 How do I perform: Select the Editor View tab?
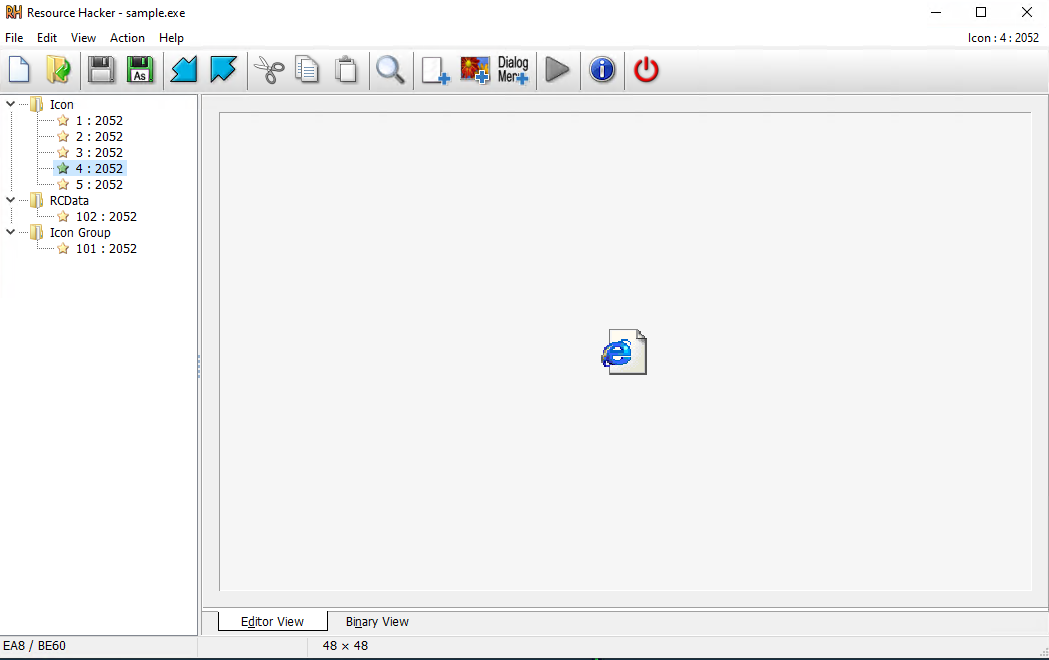(272, 622)
